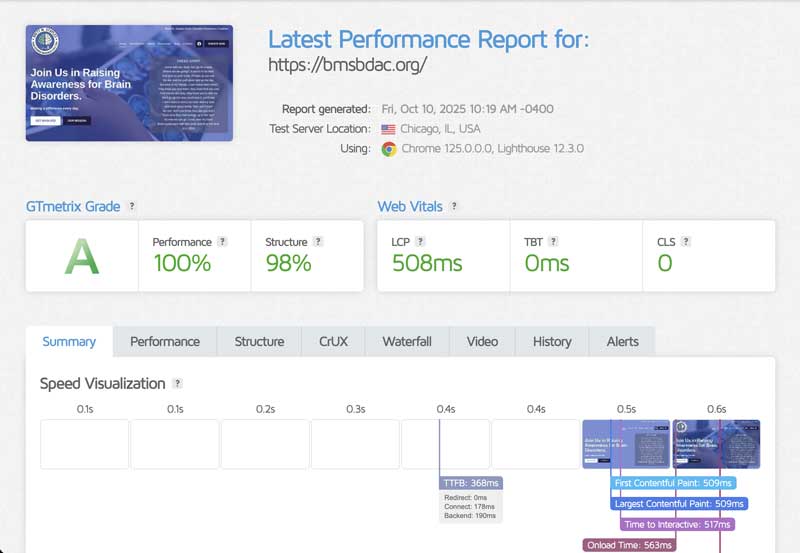Click the website screenshot thumbnail at top
The height and width of the screenshot is (553, 800).
click(129, 83)
